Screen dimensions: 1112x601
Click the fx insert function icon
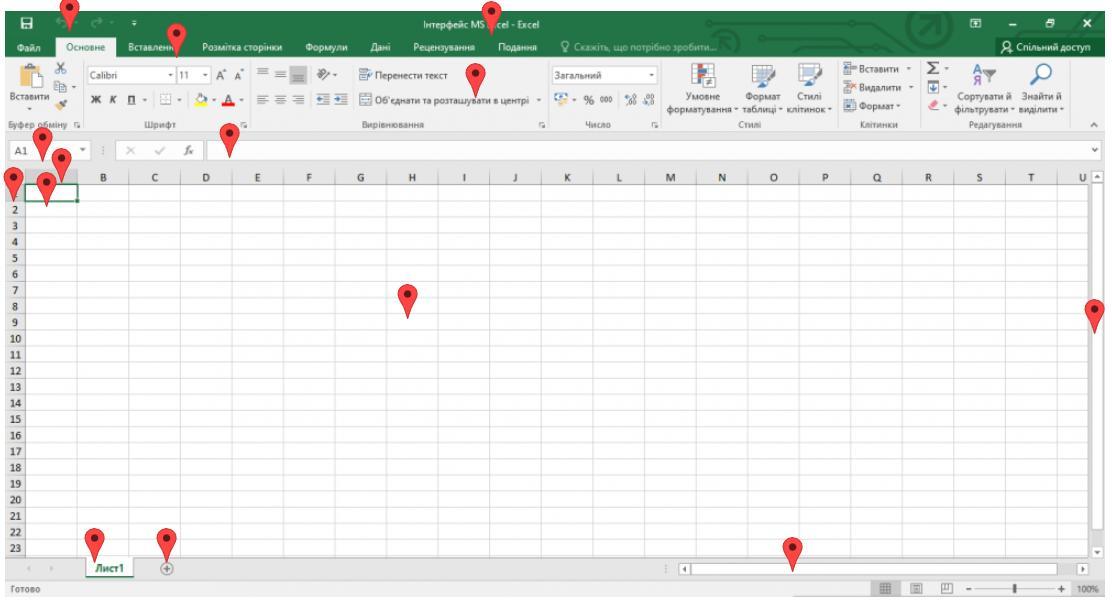[189, 150]
